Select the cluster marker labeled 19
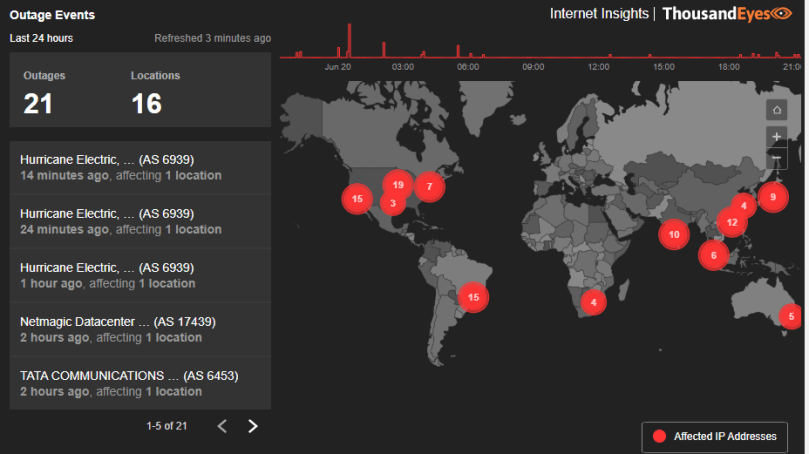The image size is (809, 454). tap(398, 185)
